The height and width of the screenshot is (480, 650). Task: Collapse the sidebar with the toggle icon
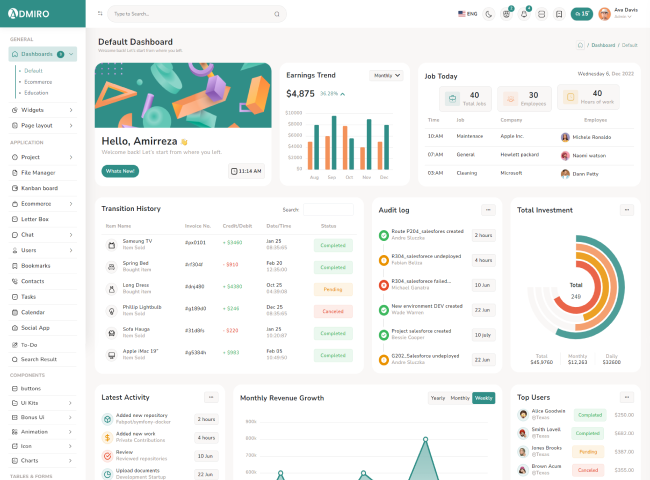click(x=99, y=14)
